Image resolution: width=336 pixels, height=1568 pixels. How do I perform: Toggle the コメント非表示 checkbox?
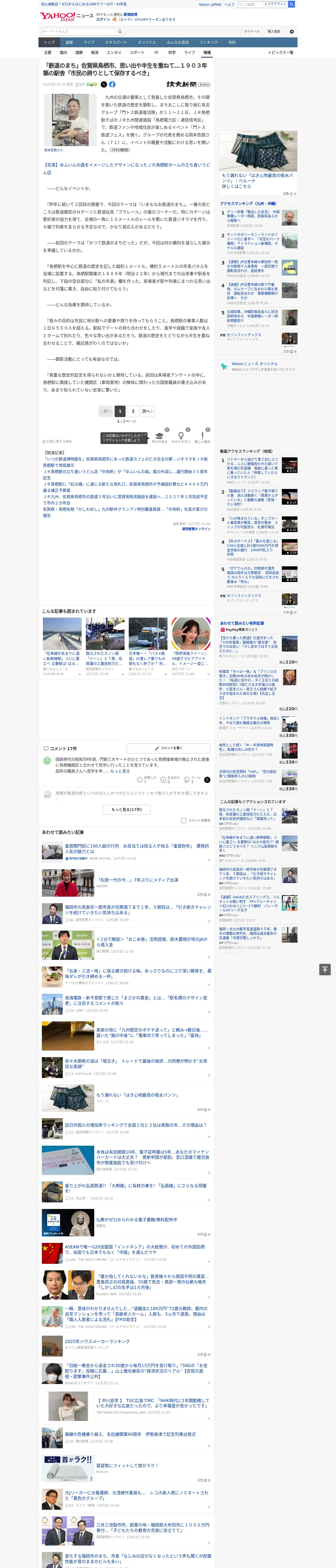(x=183, y=821)
